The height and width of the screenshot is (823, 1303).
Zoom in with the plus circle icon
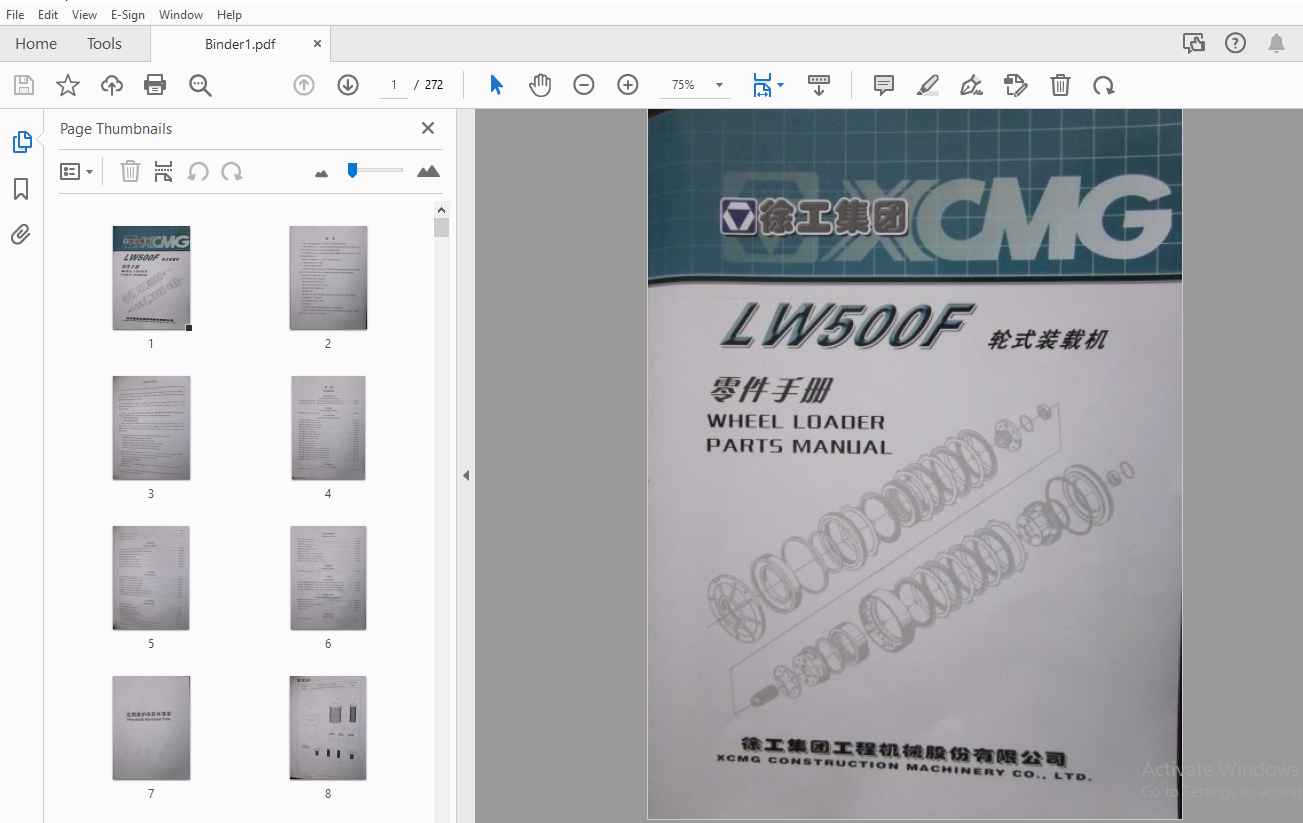tap(628, 85)
